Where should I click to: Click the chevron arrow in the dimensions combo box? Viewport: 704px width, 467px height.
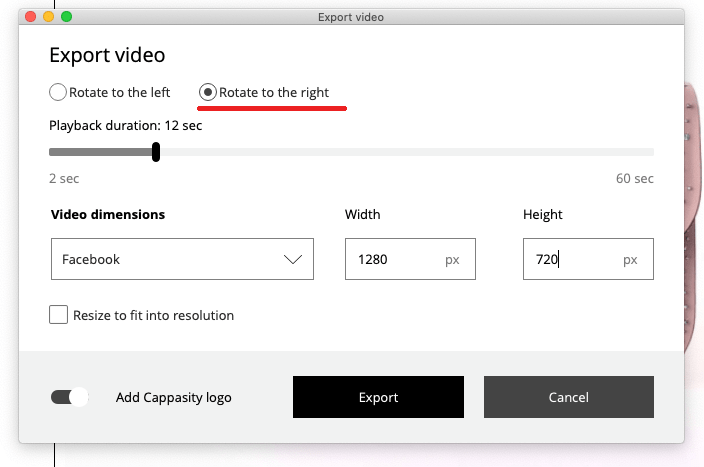click(293, 260)
